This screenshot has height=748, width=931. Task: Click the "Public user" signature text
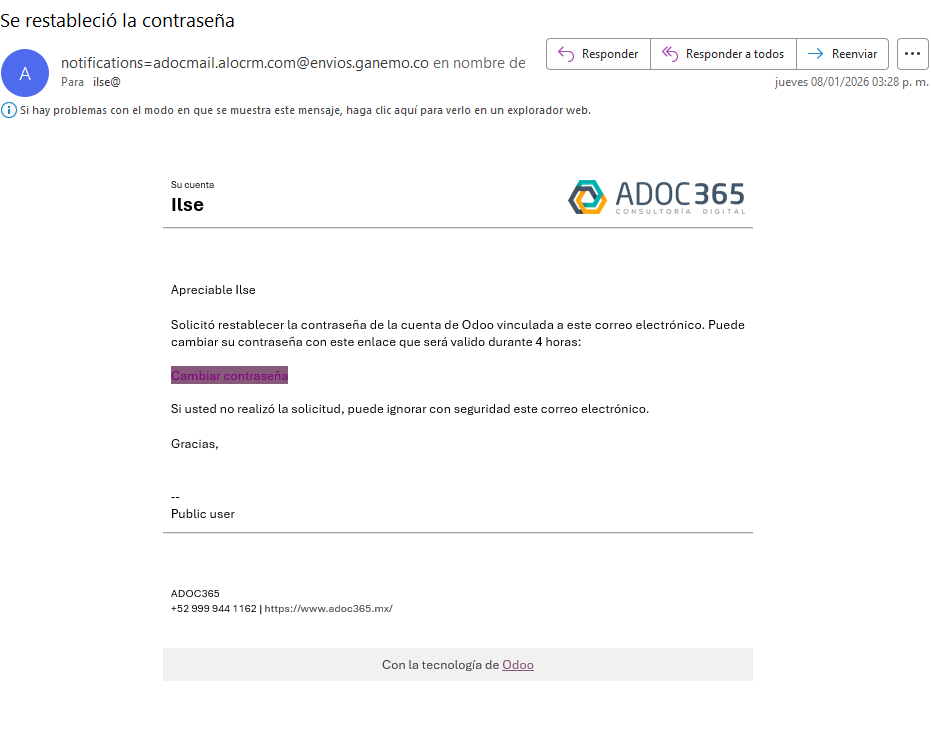[x=203, y=514]
